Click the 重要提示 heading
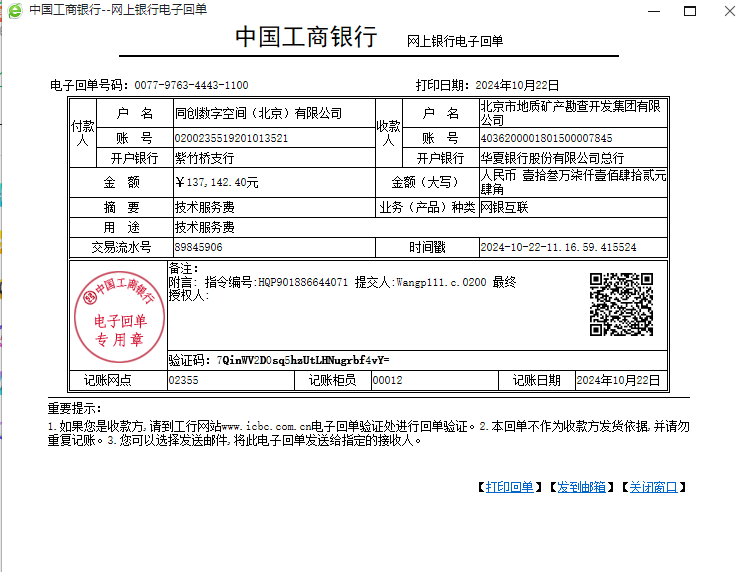This screenshot has width=752, height=572. (74, 409)
